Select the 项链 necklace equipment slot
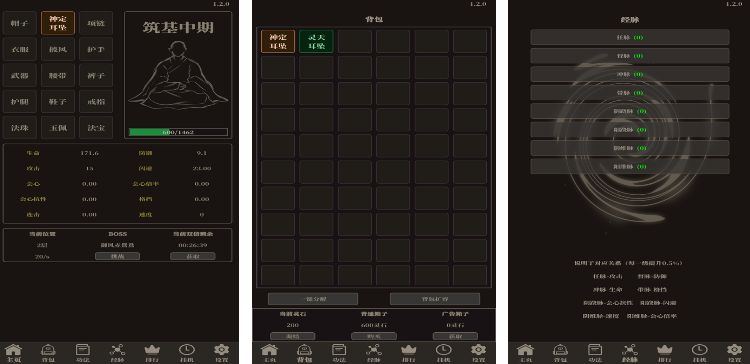Image resolution: width=750 pixels, height=364 pixels. click(96, 23)
